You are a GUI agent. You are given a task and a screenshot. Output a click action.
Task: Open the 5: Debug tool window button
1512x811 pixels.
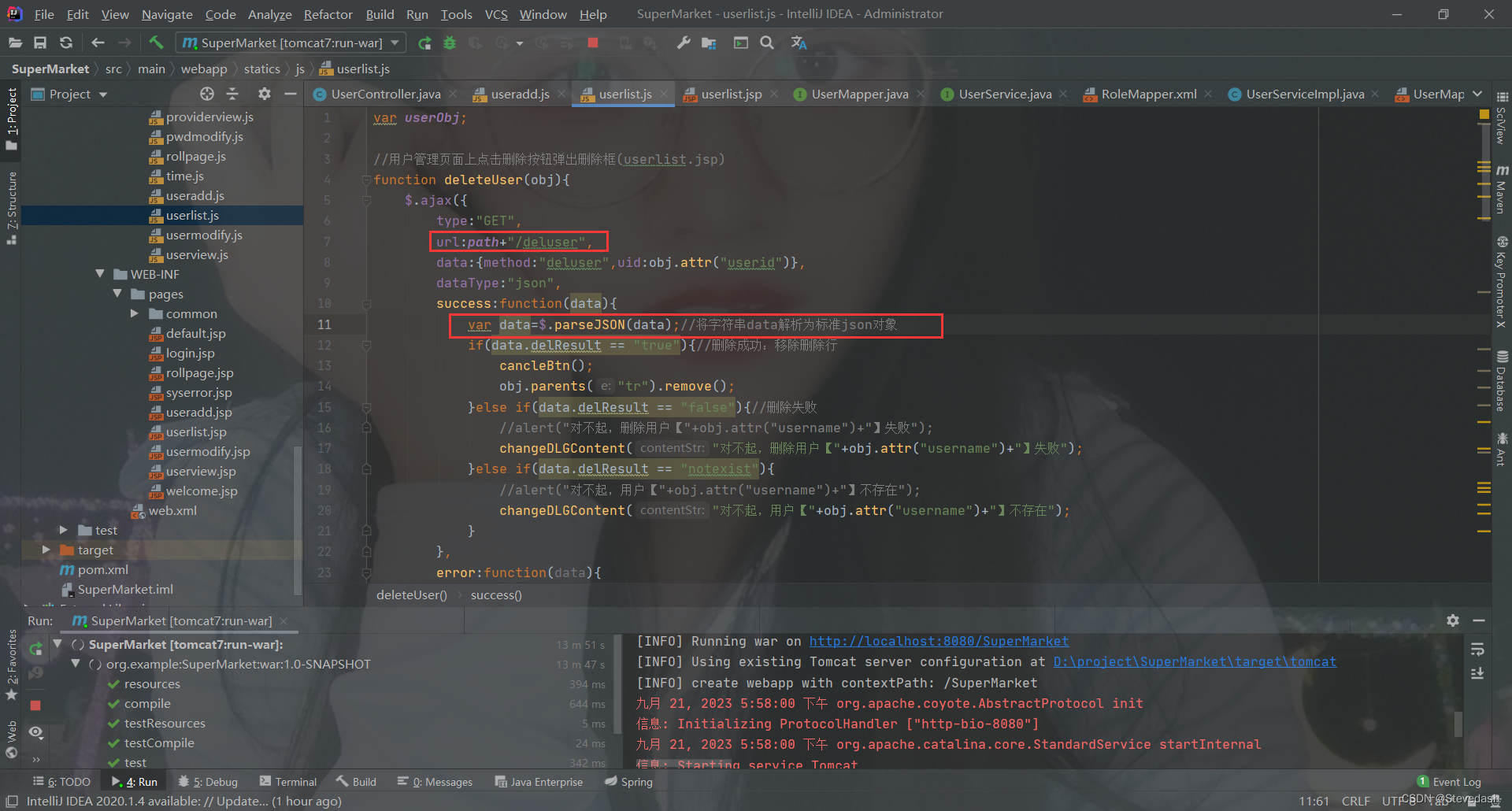tap(208, 782)
